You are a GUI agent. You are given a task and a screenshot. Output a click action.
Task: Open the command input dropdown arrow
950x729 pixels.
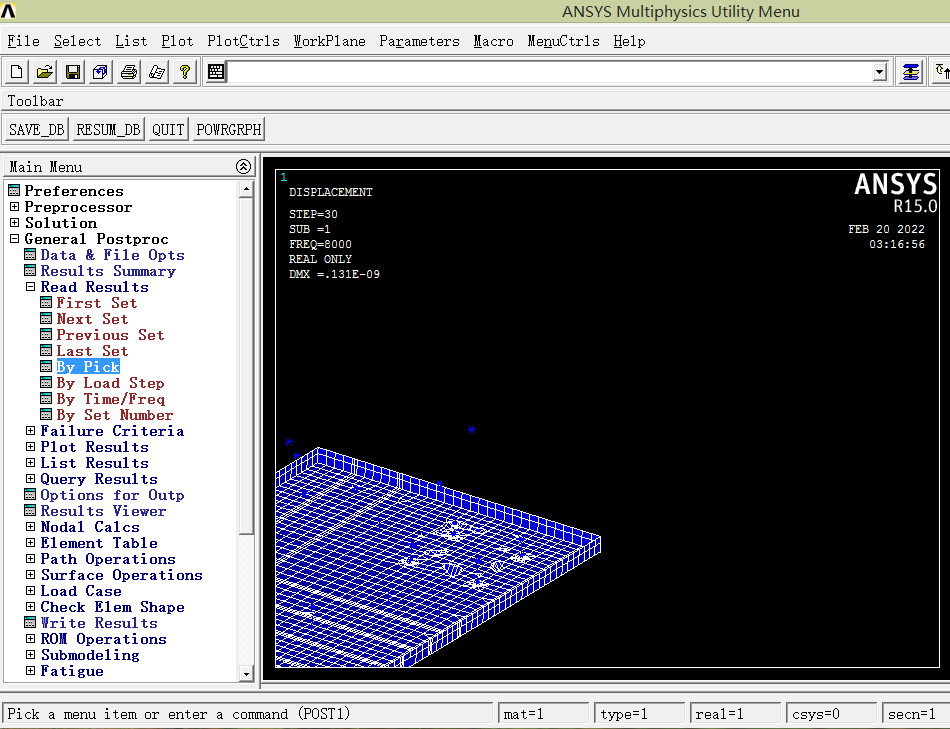[x=880, y=73]
